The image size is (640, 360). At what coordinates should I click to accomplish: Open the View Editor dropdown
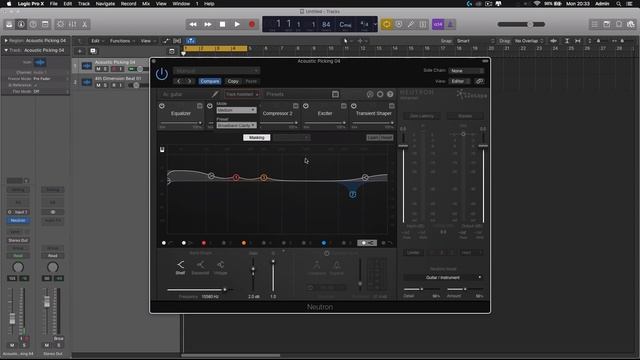point(460,81)
